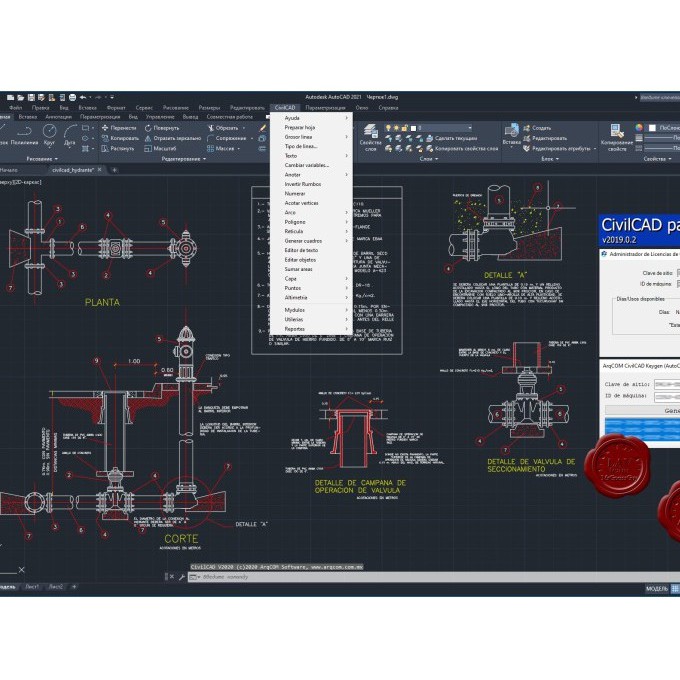Open Módulos submenu in CivilCAD menu
680x680 pixels.
(311, 310)
